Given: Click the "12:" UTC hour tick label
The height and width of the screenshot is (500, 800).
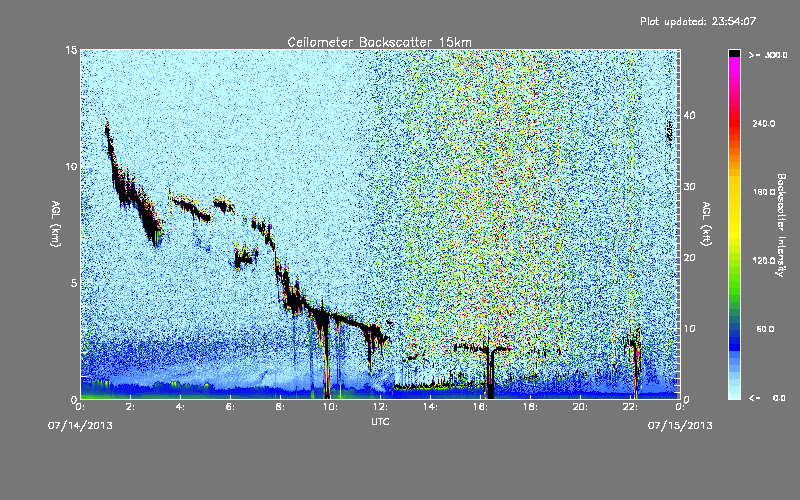Looking at the screenshot, I should [x=380, y=407].
